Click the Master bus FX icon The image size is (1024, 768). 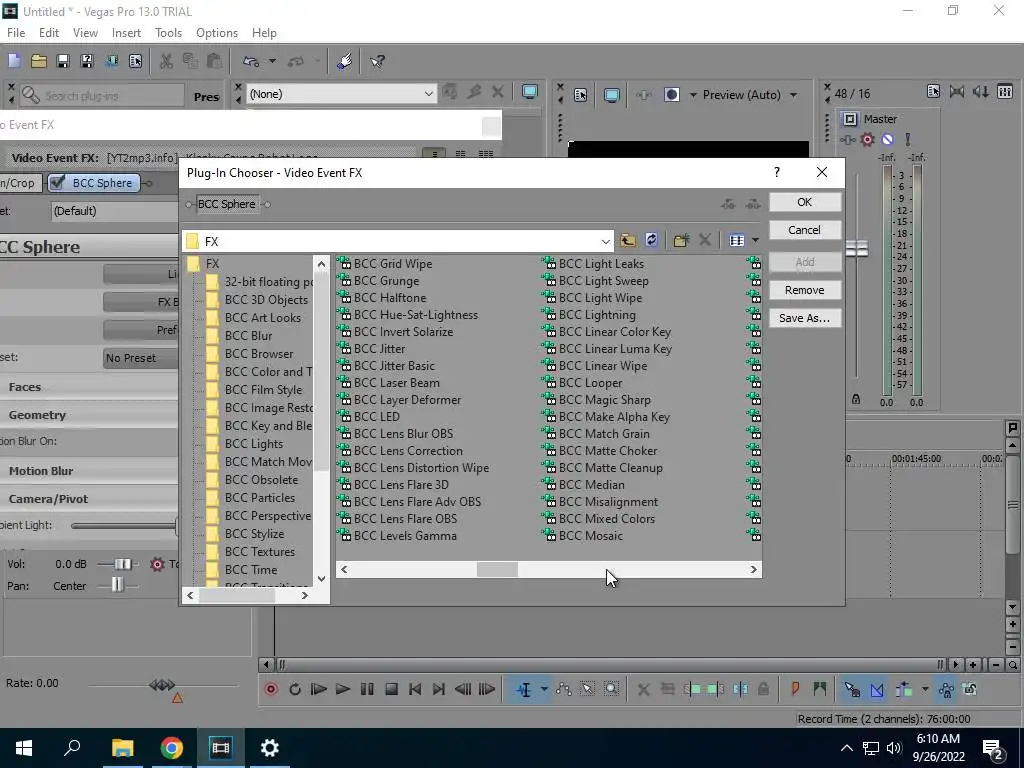pos(847,140)
